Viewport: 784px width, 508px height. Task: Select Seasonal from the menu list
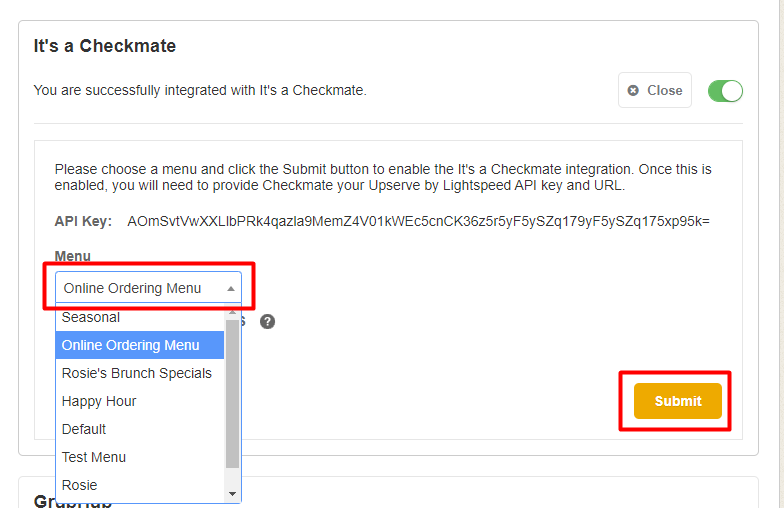click(91, 317)
